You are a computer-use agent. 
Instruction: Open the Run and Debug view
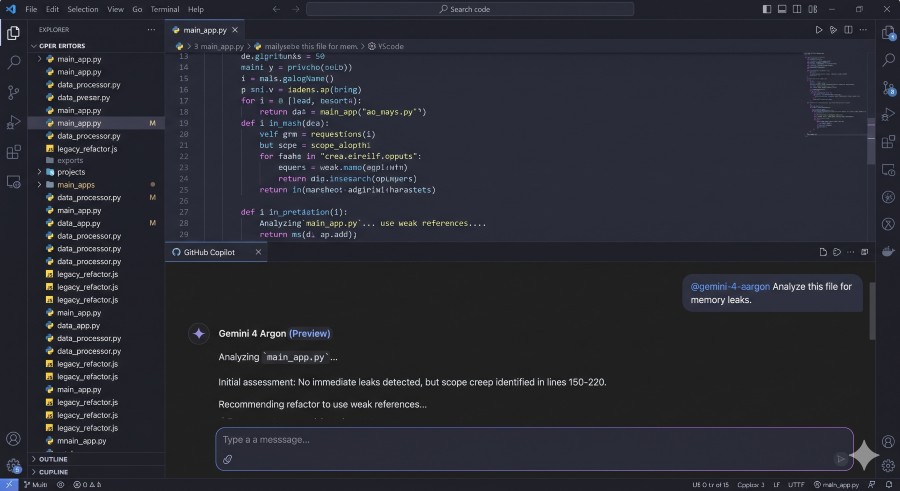click(13, 122)
